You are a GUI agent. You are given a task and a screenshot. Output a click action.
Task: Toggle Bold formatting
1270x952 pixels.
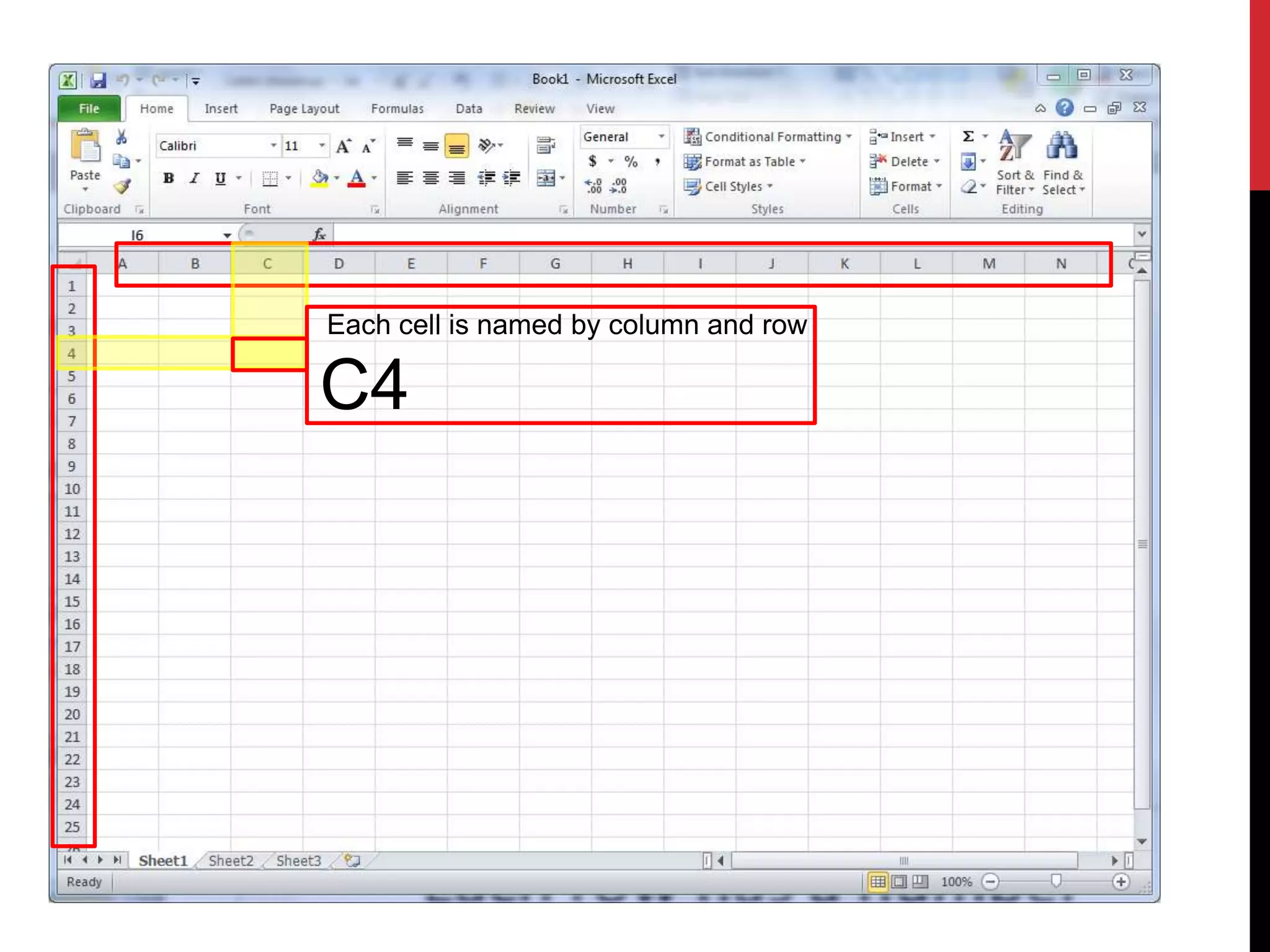click(x=168, y=178)
